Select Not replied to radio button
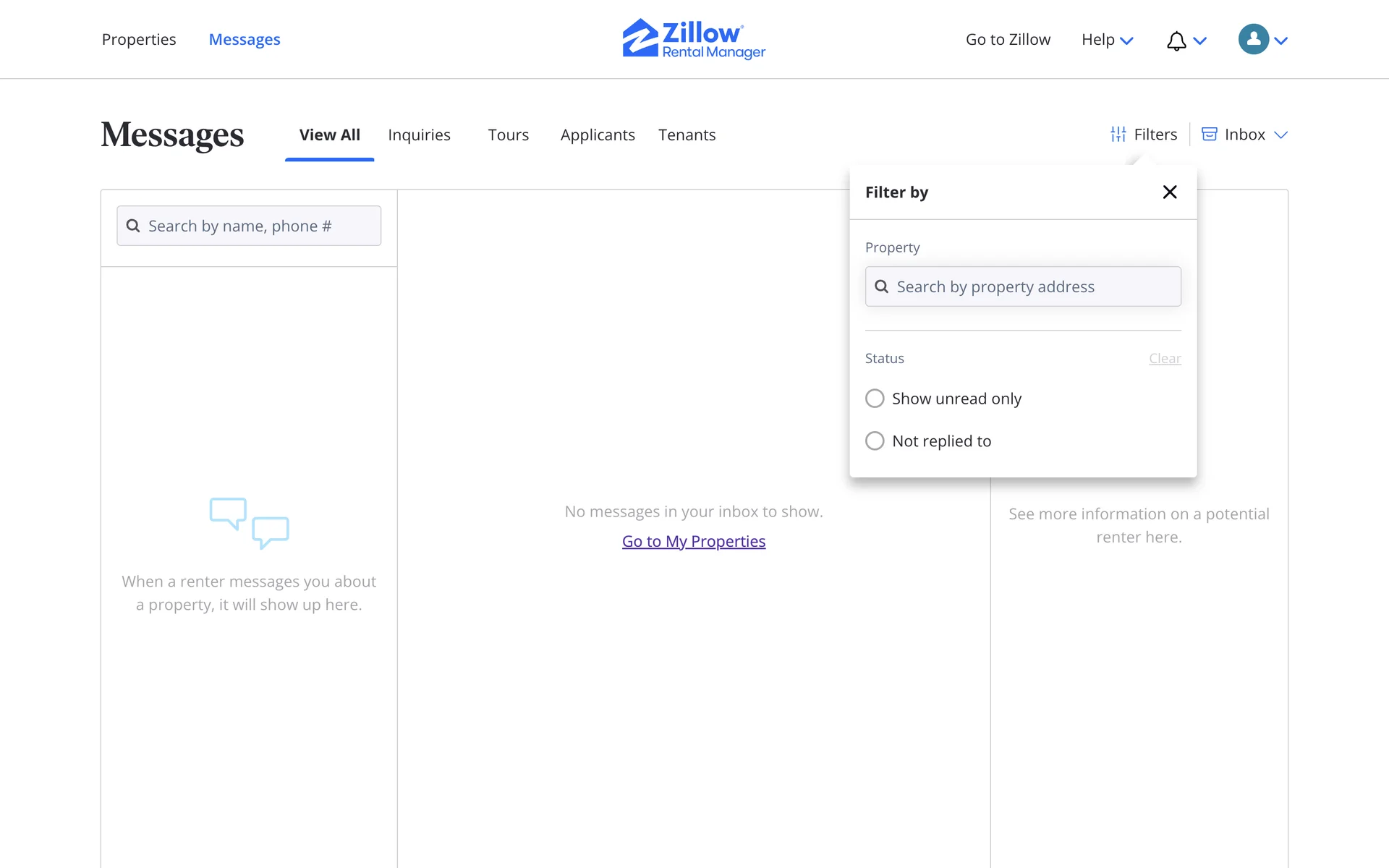This screenshot has width=1389, height=868. pyautogui.click(x=875, y=441)
